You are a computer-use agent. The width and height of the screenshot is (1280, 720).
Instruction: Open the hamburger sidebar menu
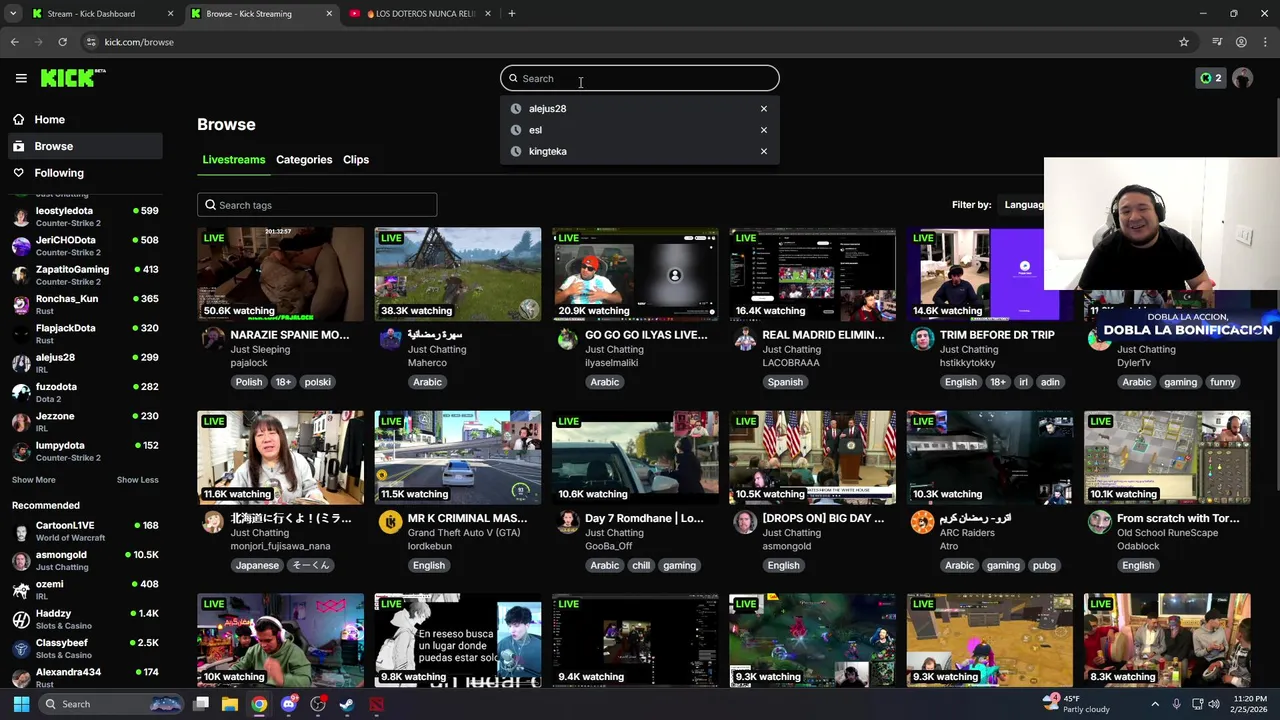click(x=21, y=78)
